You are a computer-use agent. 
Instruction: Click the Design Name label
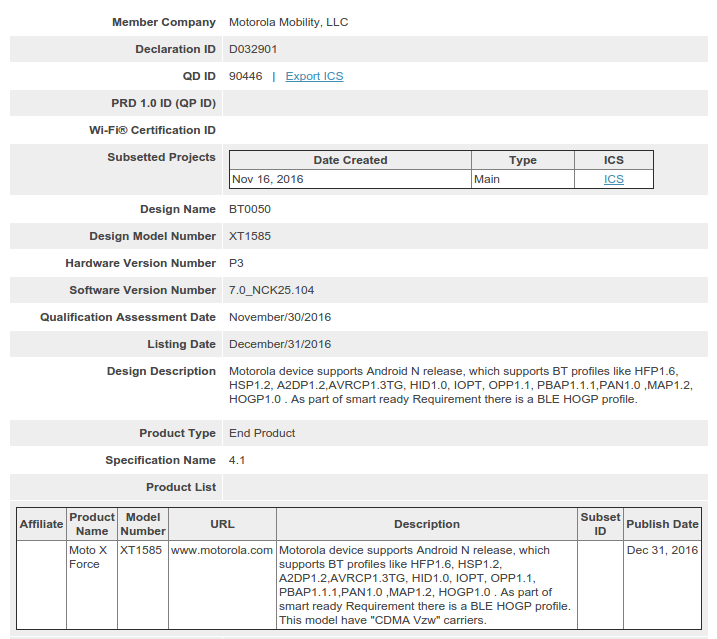(178, 209)
